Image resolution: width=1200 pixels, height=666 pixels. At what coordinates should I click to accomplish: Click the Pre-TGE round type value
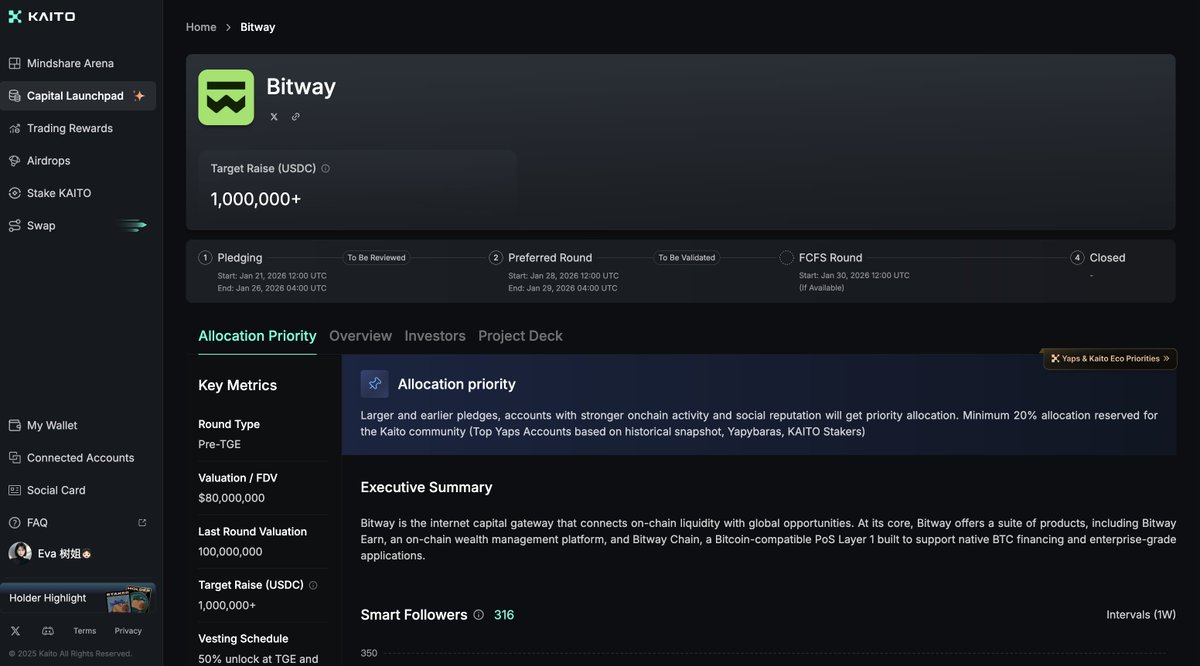click(219, 444)
